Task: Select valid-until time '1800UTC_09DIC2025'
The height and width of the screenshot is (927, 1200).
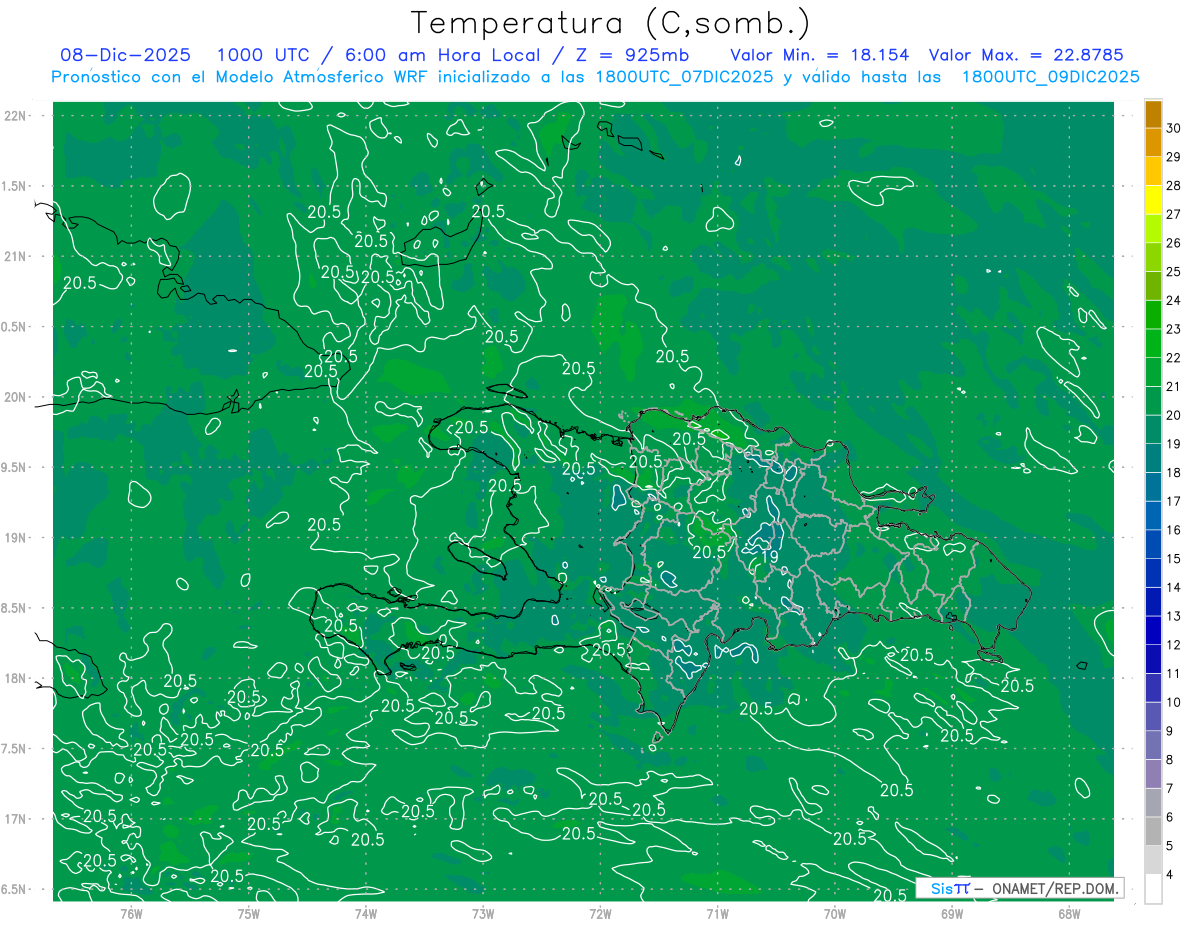Action: coord(1050,77)
